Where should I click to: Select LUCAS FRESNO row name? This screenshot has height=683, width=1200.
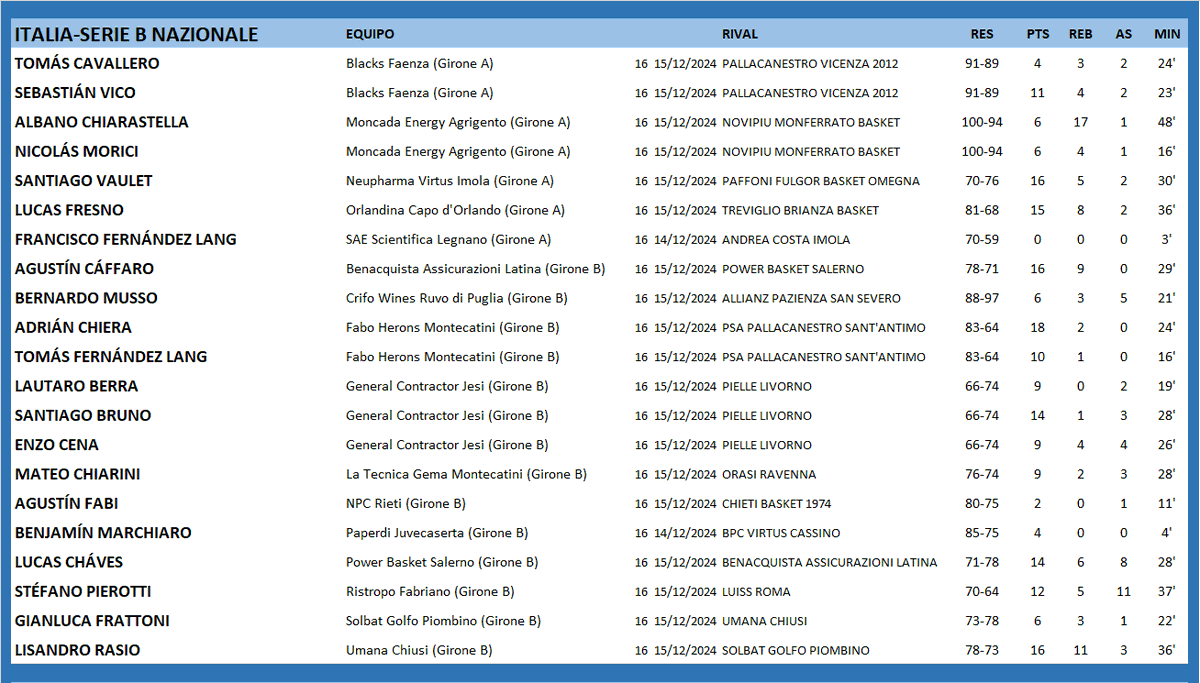(x=68, y=210)
